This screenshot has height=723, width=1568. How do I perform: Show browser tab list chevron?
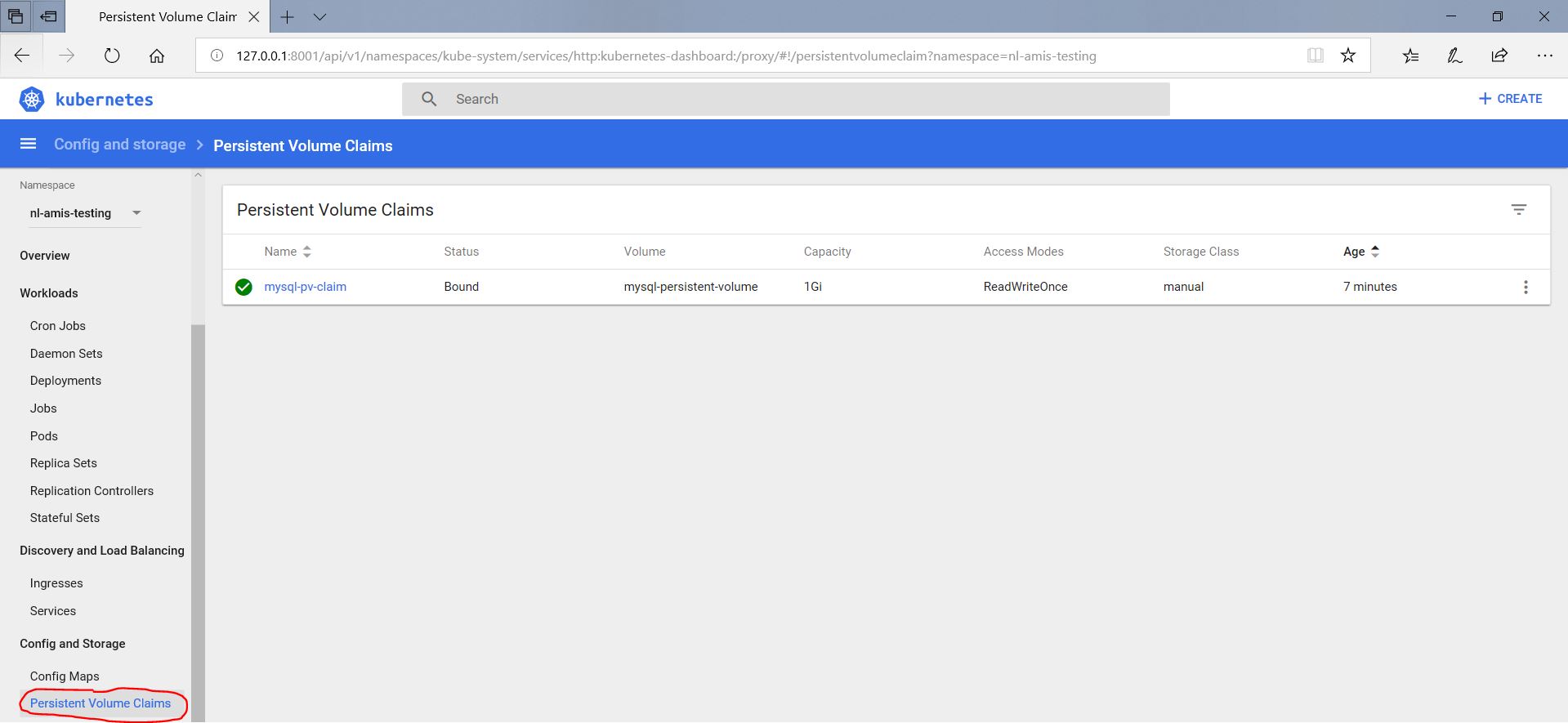[320, 16]
